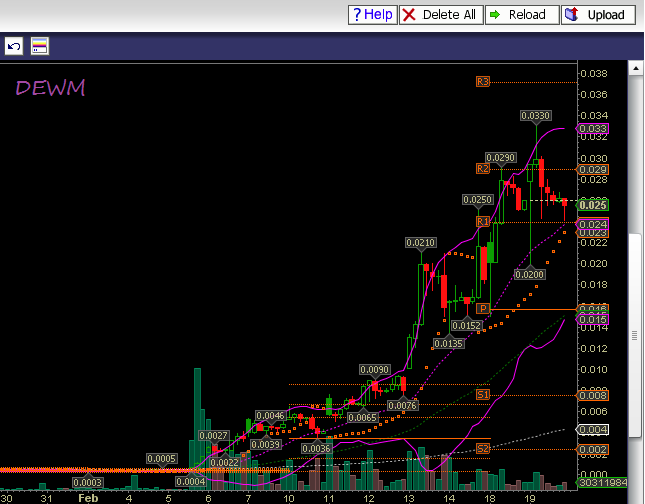645x504 pixels.
Task: Select the R1 pivot marker
Action: [483, 221]
